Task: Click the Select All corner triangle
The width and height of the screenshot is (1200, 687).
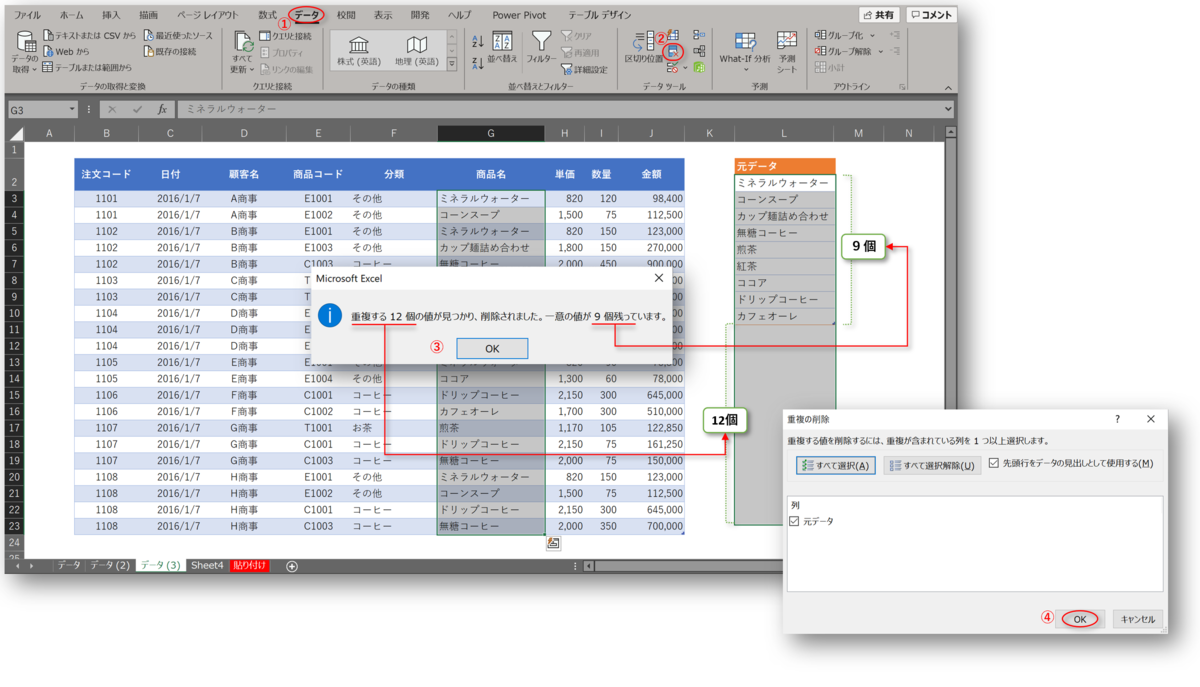Action: (16, 134)
